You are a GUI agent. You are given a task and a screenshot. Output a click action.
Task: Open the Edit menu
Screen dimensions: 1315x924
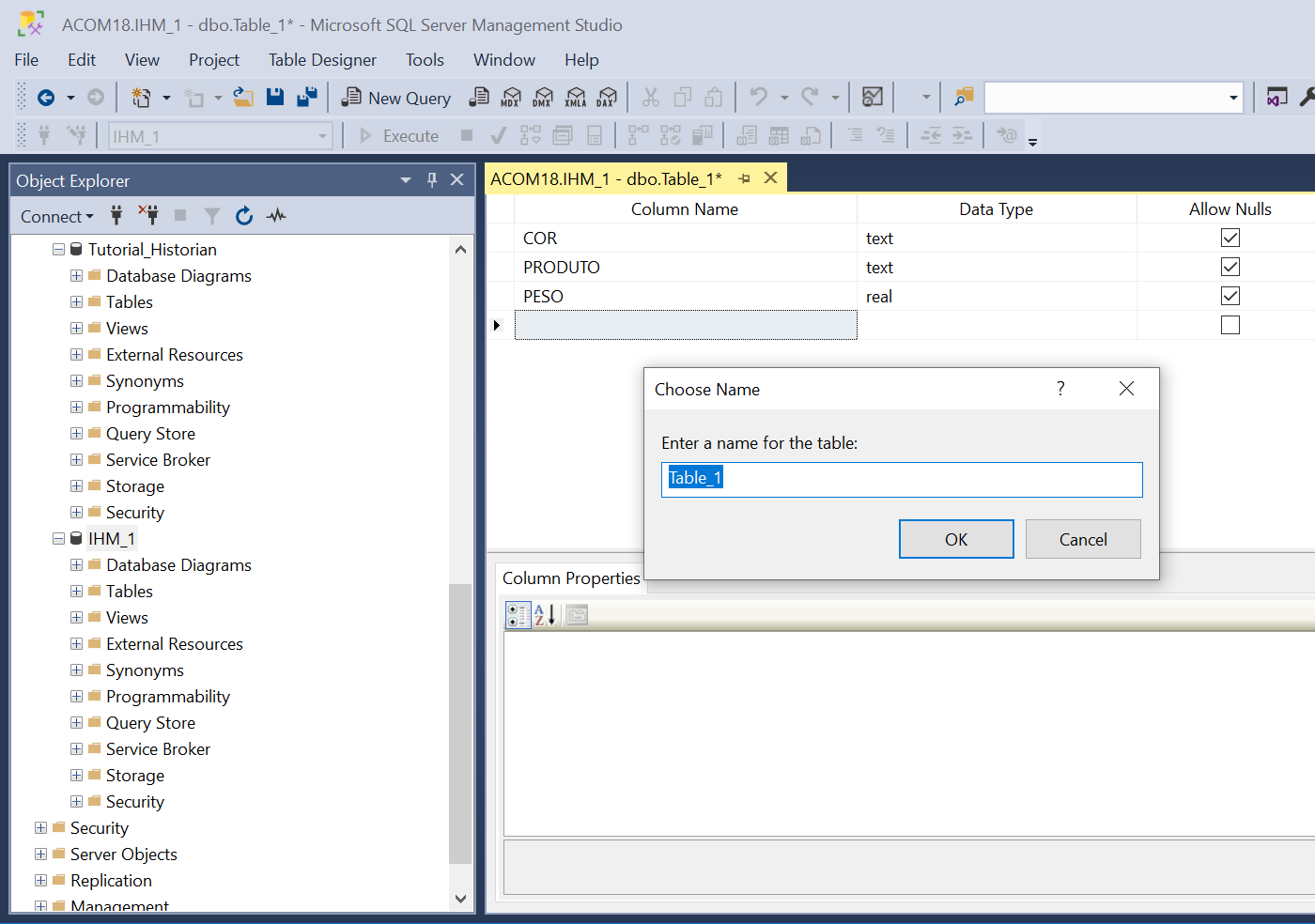82,59
